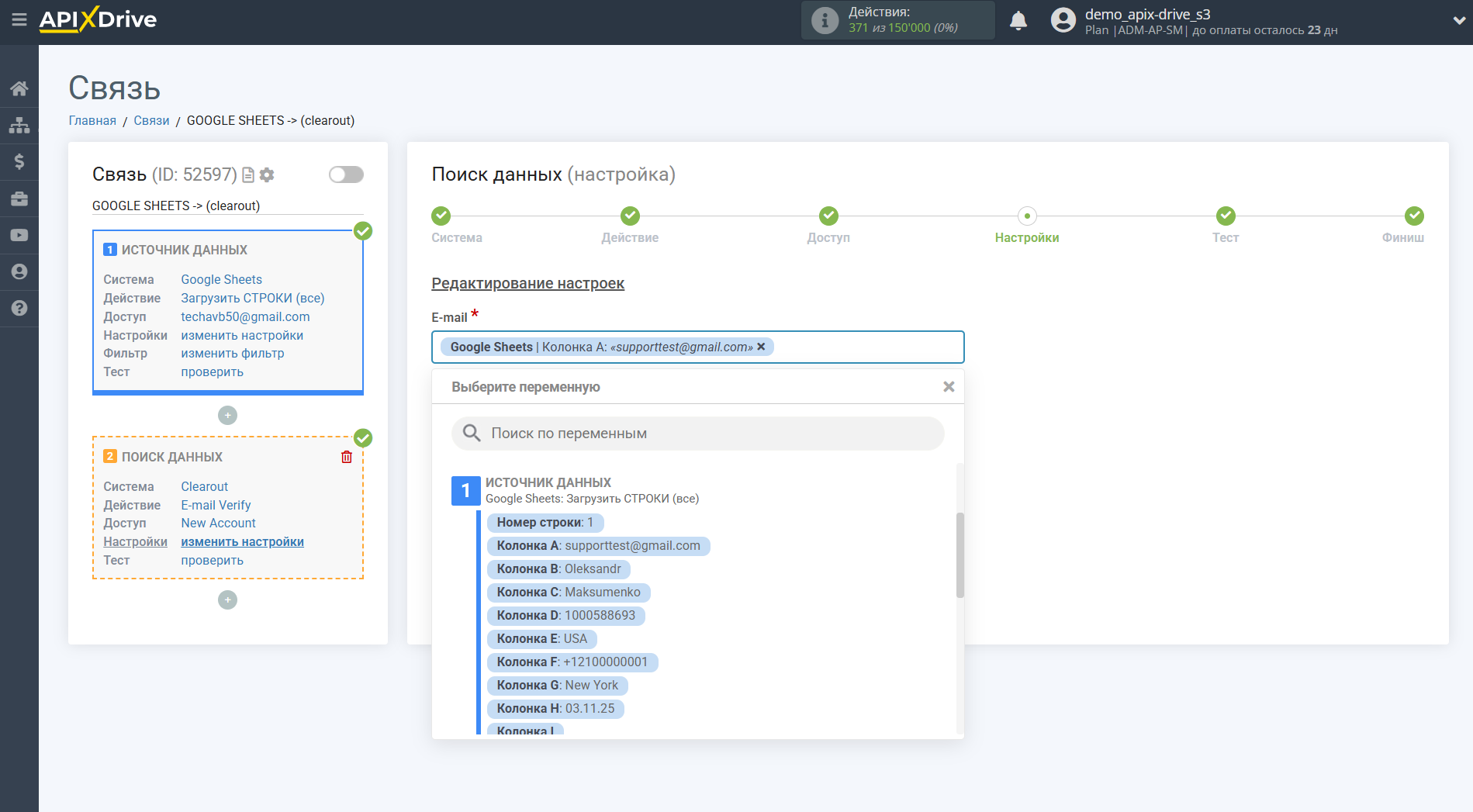Open the home icon in the sidebar
The width and height of the screenshot is (1473, 812).
[19, 88]
